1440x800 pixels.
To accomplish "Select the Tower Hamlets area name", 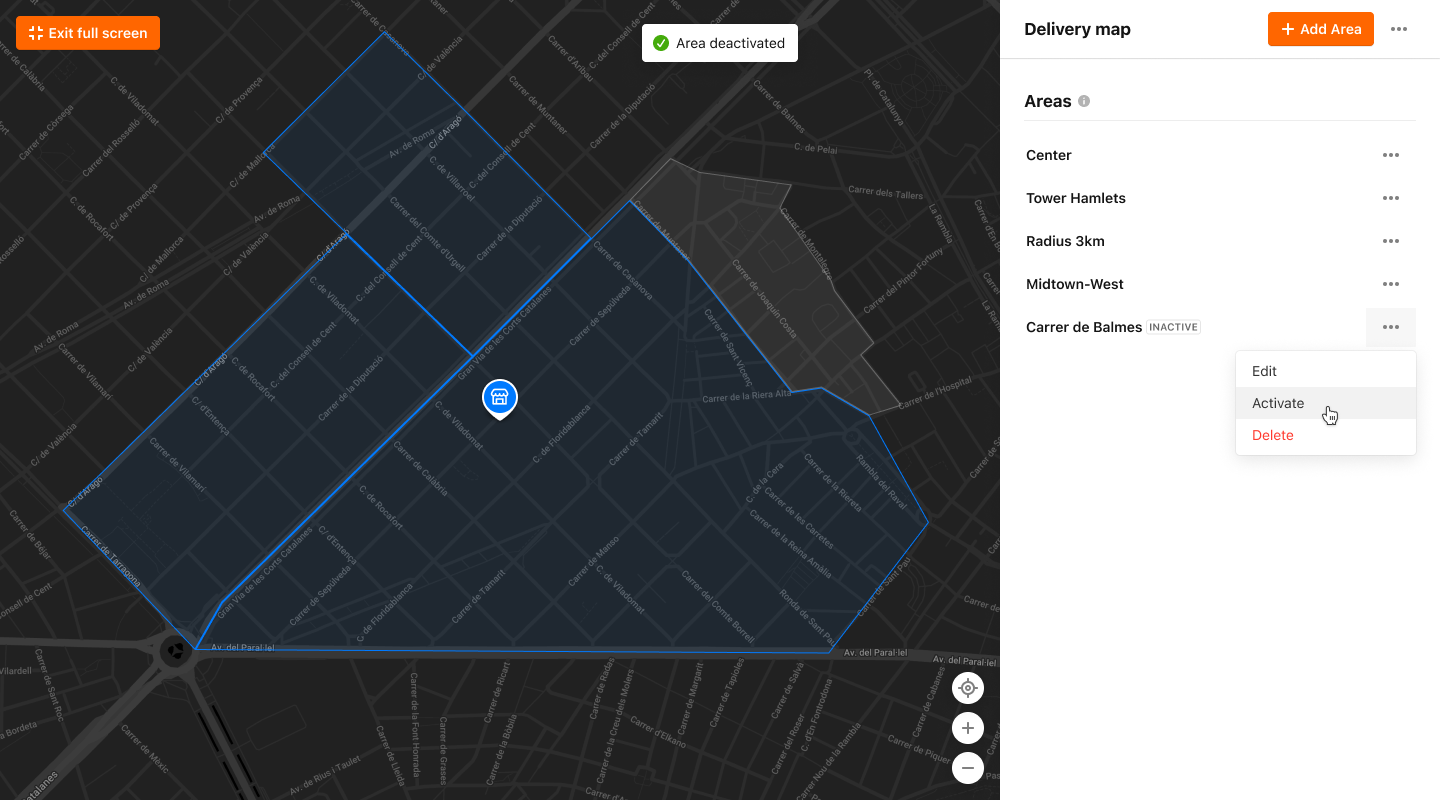I will (1075, 198).
